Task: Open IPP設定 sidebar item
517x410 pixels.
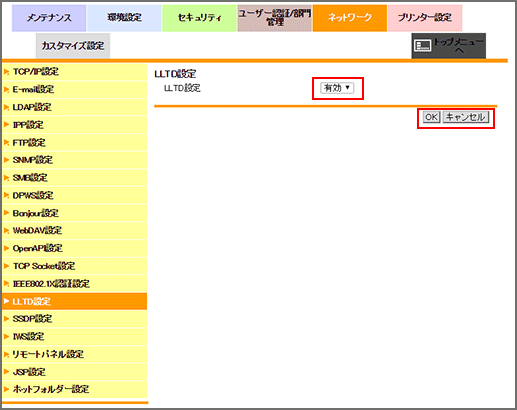Action: [75, 125]
